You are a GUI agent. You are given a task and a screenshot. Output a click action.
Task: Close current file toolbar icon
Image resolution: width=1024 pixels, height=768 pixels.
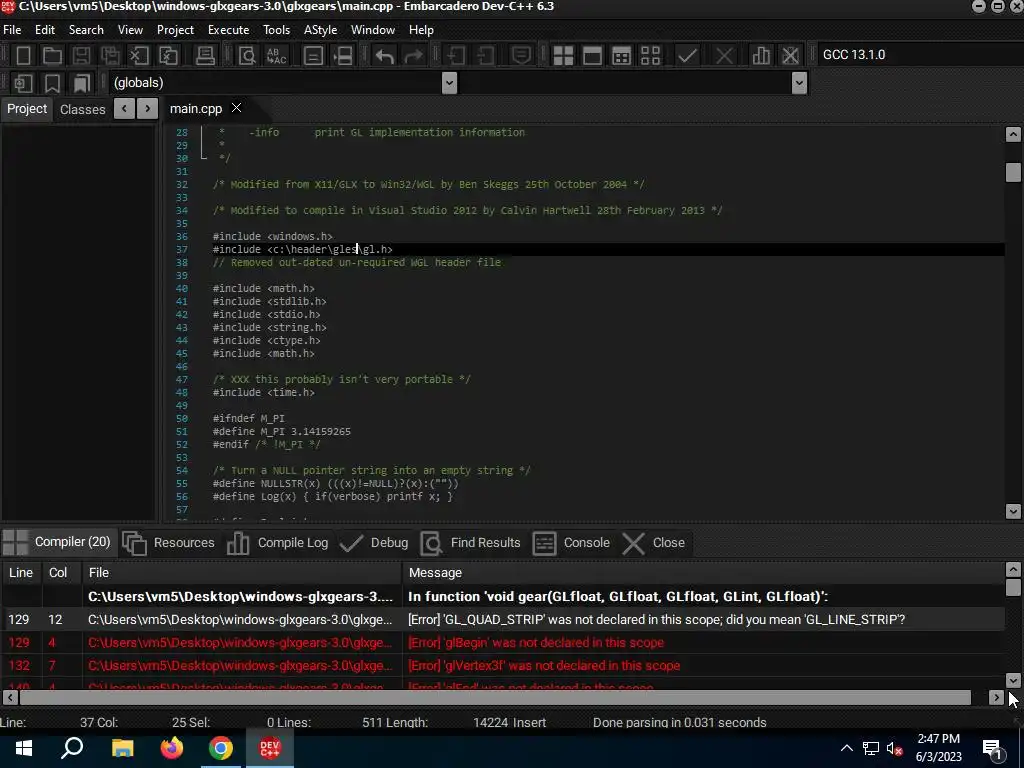138,56
